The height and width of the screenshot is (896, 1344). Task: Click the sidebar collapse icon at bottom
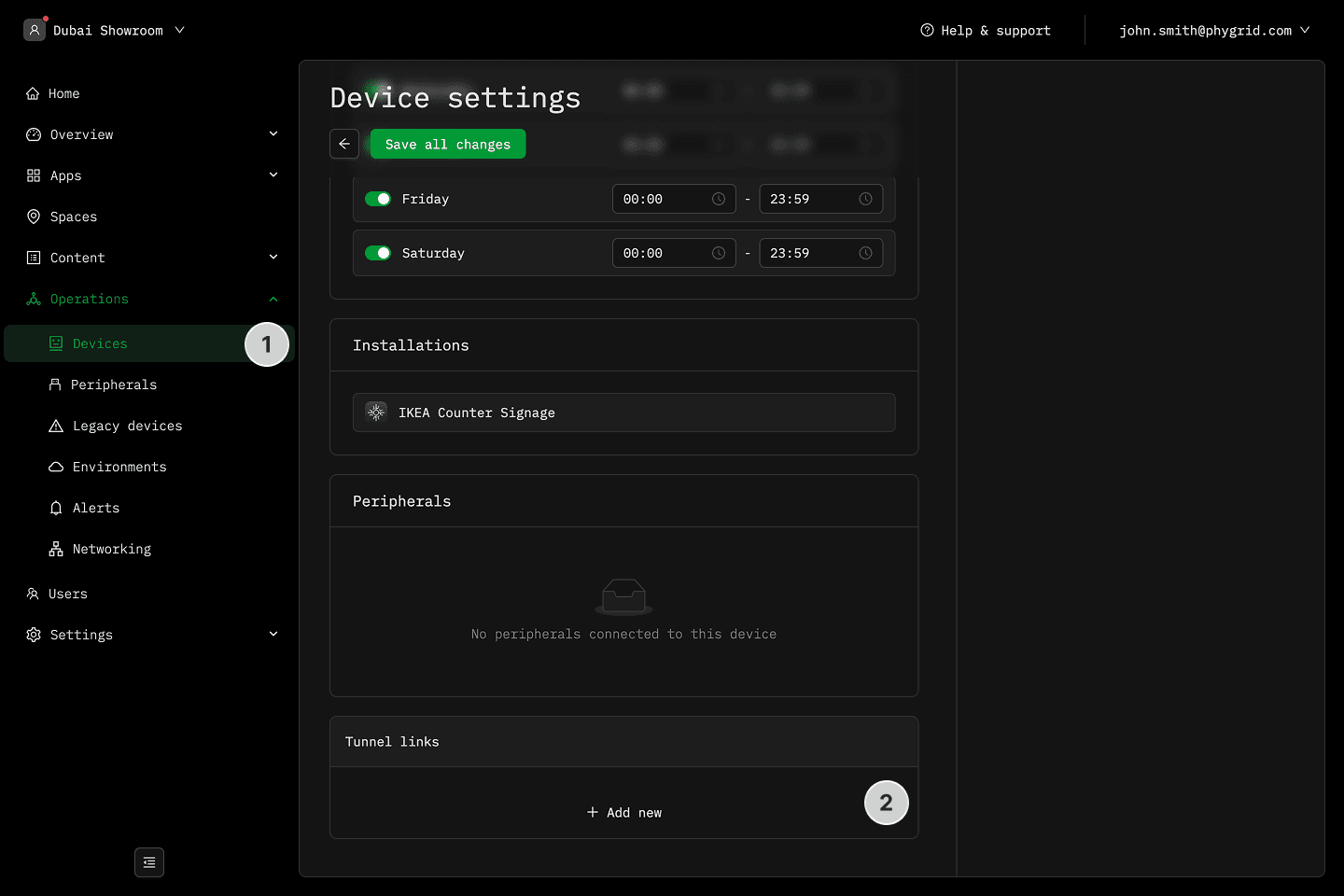click(x=149, y=862)
